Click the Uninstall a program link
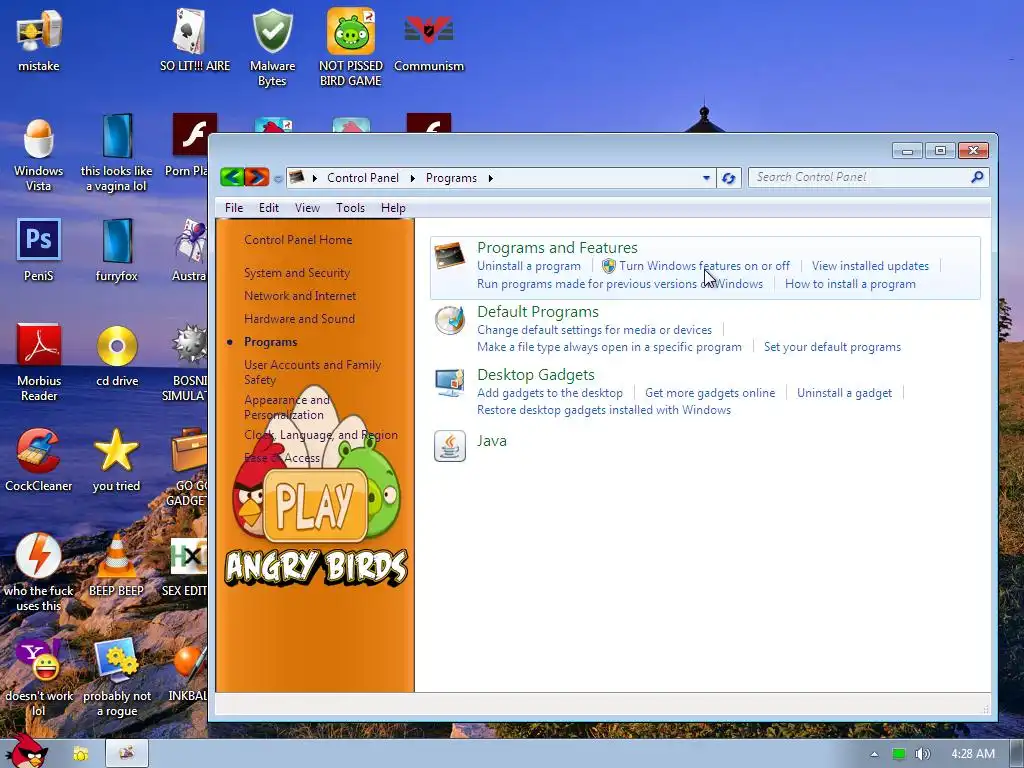This screenshot has width=1024, height=768. tap(528, 266)
